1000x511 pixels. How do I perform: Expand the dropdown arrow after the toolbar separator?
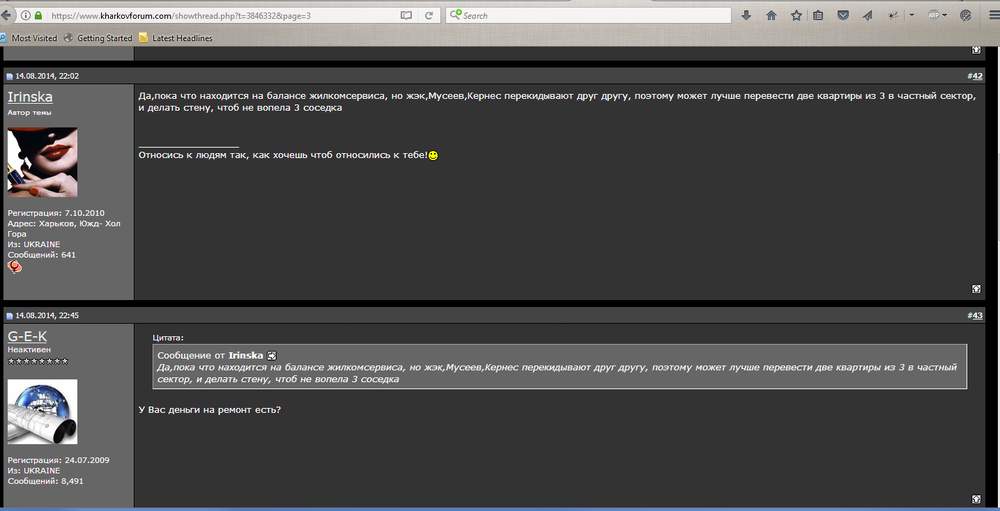tap(911, 15)
